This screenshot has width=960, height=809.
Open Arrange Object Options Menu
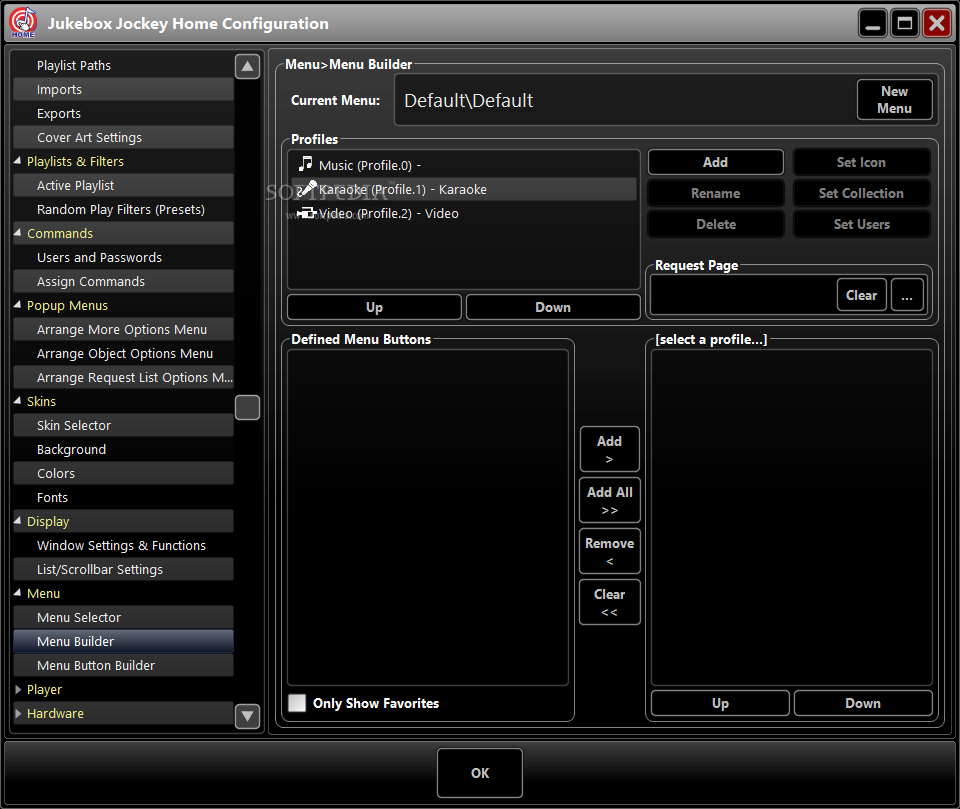tap(123, 353)
